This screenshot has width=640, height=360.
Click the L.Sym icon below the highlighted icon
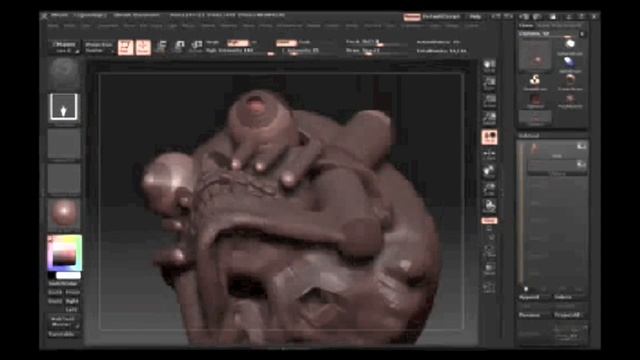(489, 155)
